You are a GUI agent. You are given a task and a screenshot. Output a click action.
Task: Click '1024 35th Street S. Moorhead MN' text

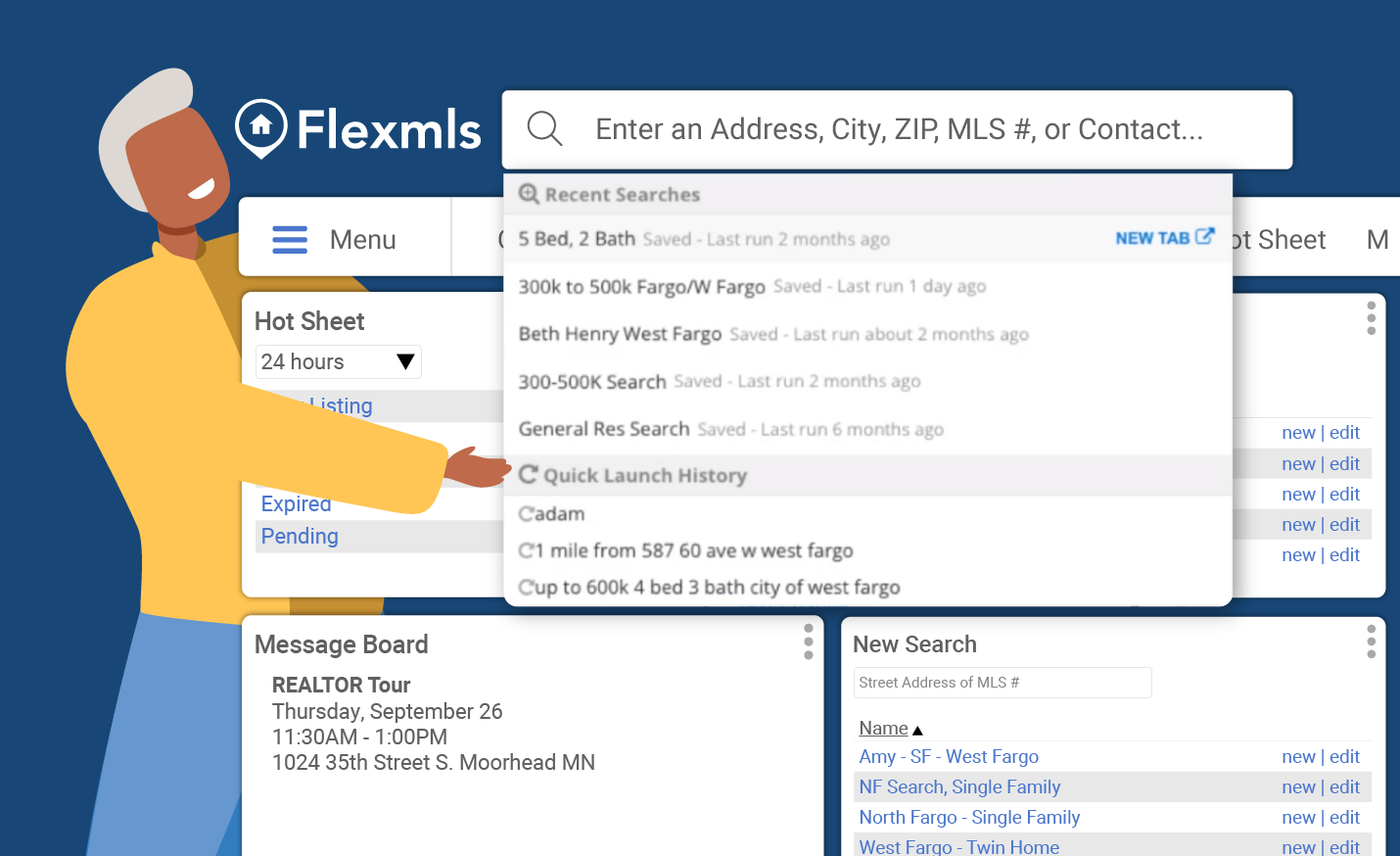click(x=433, y=762)
